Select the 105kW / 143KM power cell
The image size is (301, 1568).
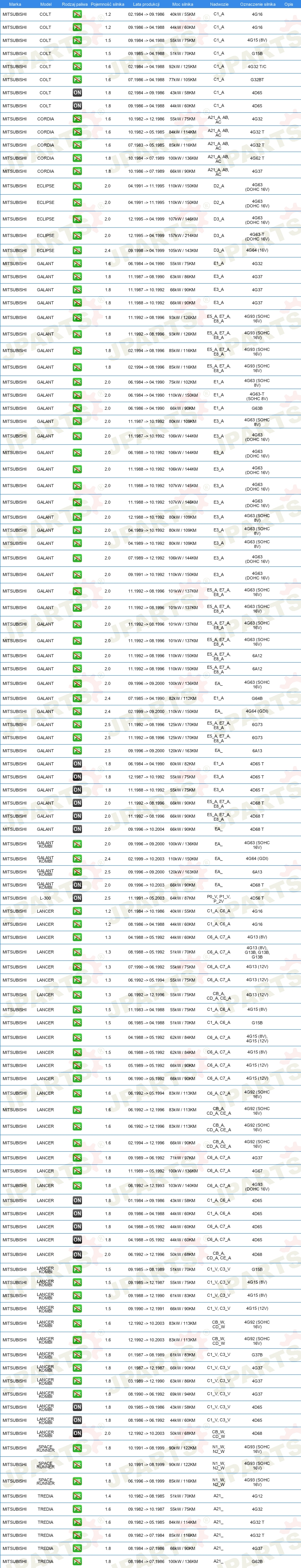[183, 251]
